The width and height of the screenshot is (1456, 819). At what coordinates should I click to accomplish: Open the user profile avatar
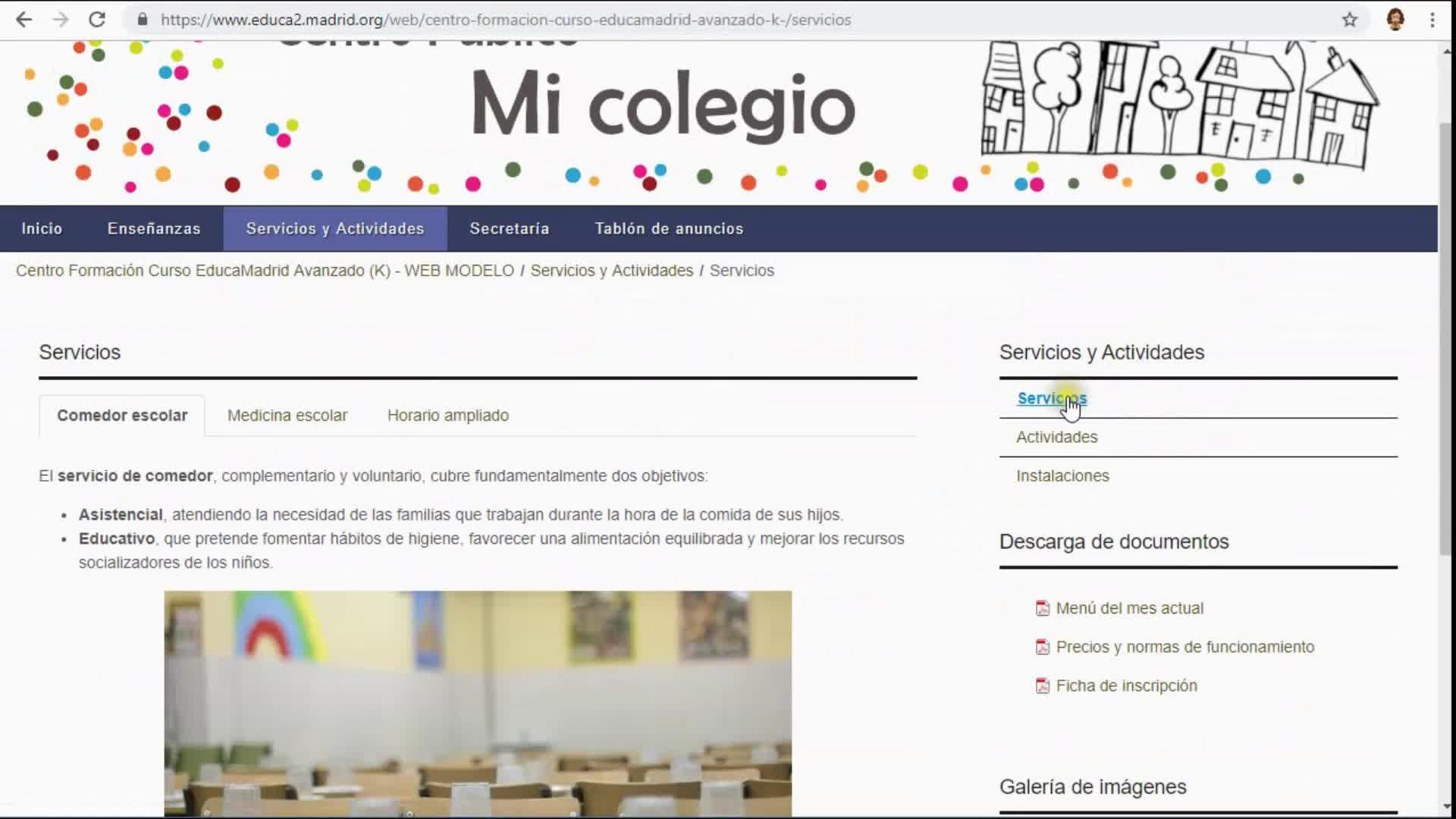(1395, 20)
